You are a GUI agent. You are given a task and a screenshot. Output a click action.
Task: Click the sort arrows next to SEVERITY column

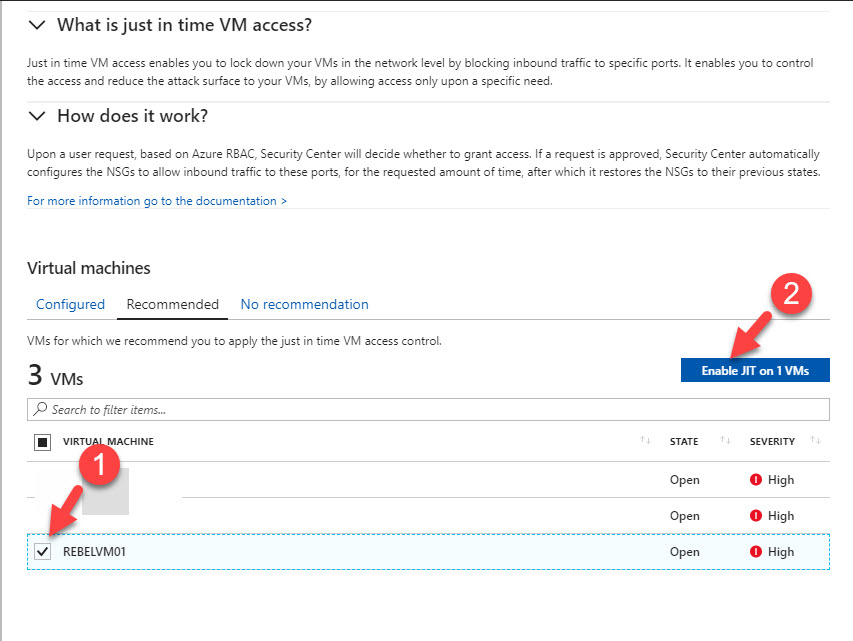[x=815, y=441]
